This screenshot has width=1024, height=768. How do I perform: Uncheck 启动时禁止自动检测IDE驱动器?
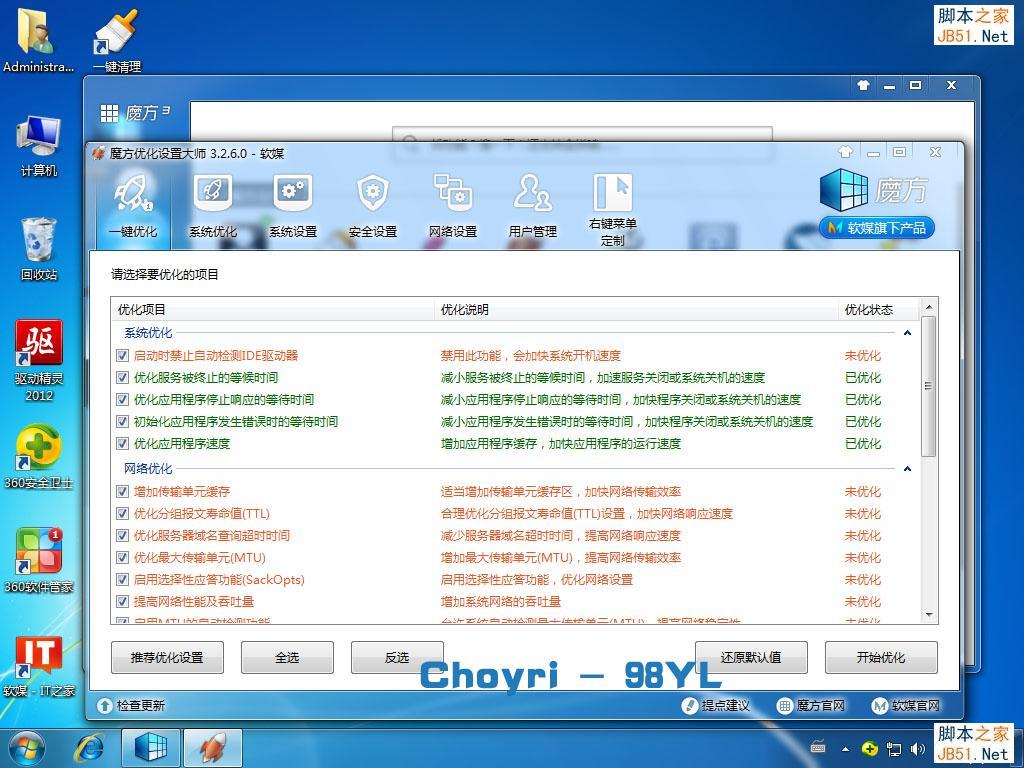tap(122, 354)
